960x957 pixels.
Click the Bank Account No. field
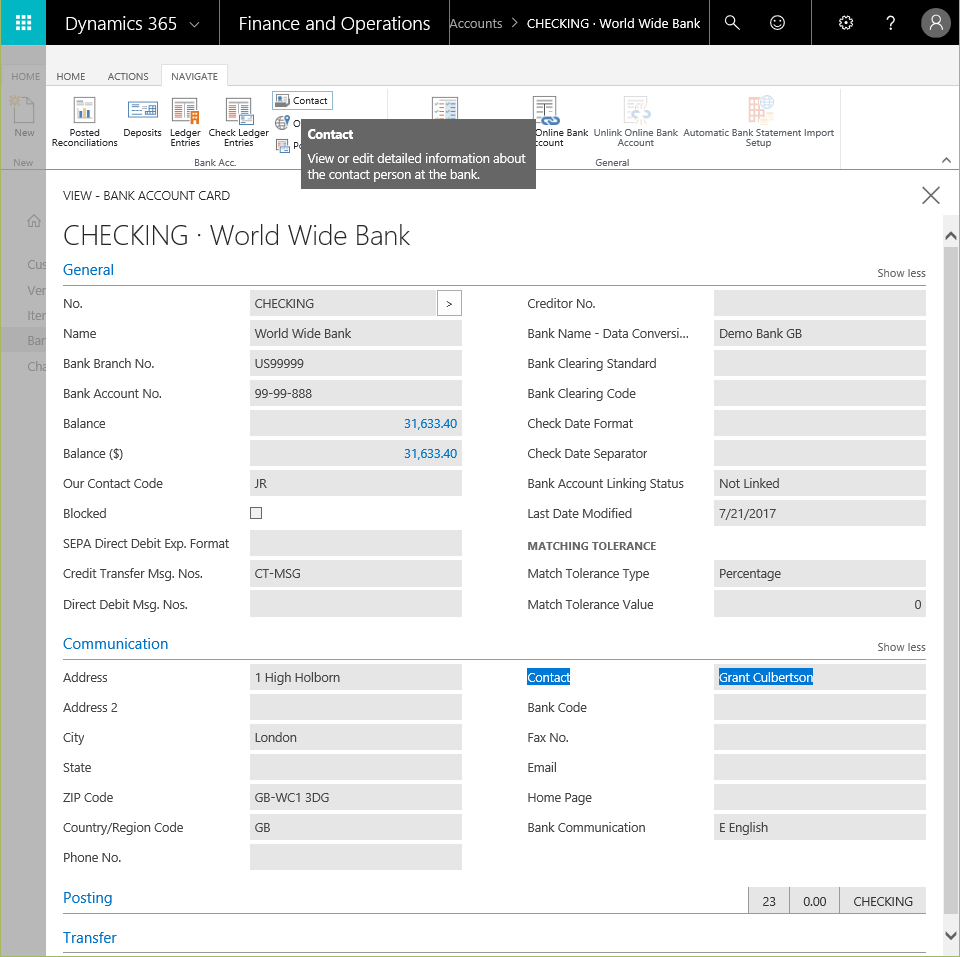356,394
